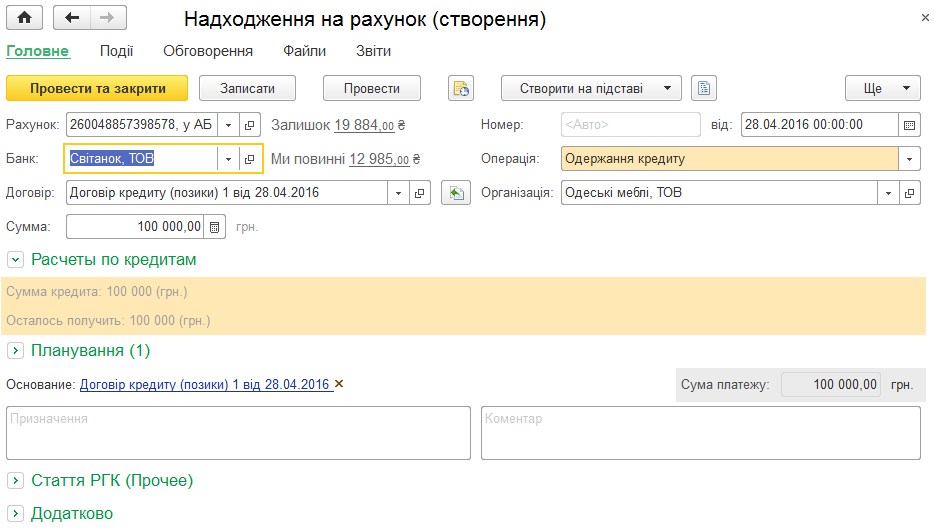Click the green fill-from-contract icon
The image size is (934, 531).
(456, 192)
